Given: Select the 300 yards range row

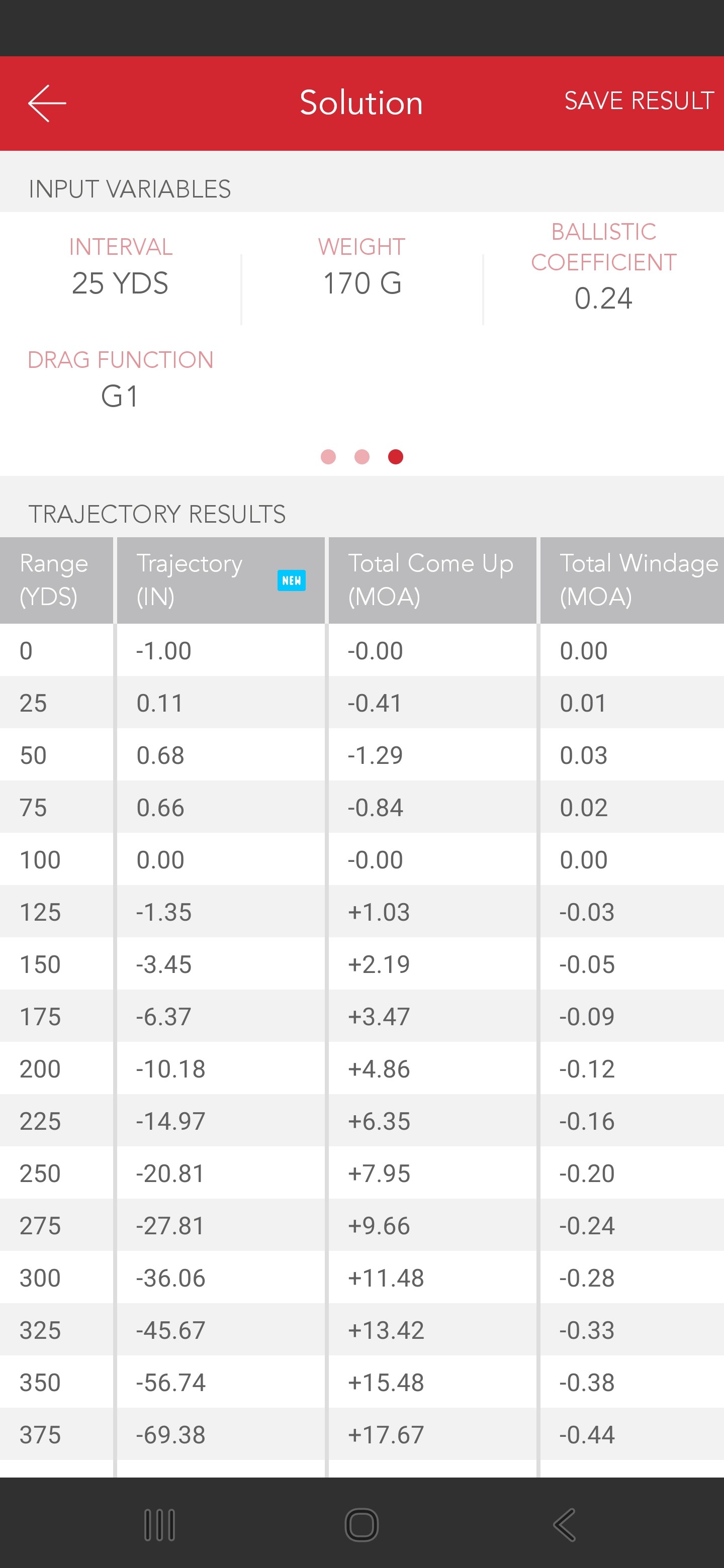Looking at the screenshot, I should coord(361,1278).
